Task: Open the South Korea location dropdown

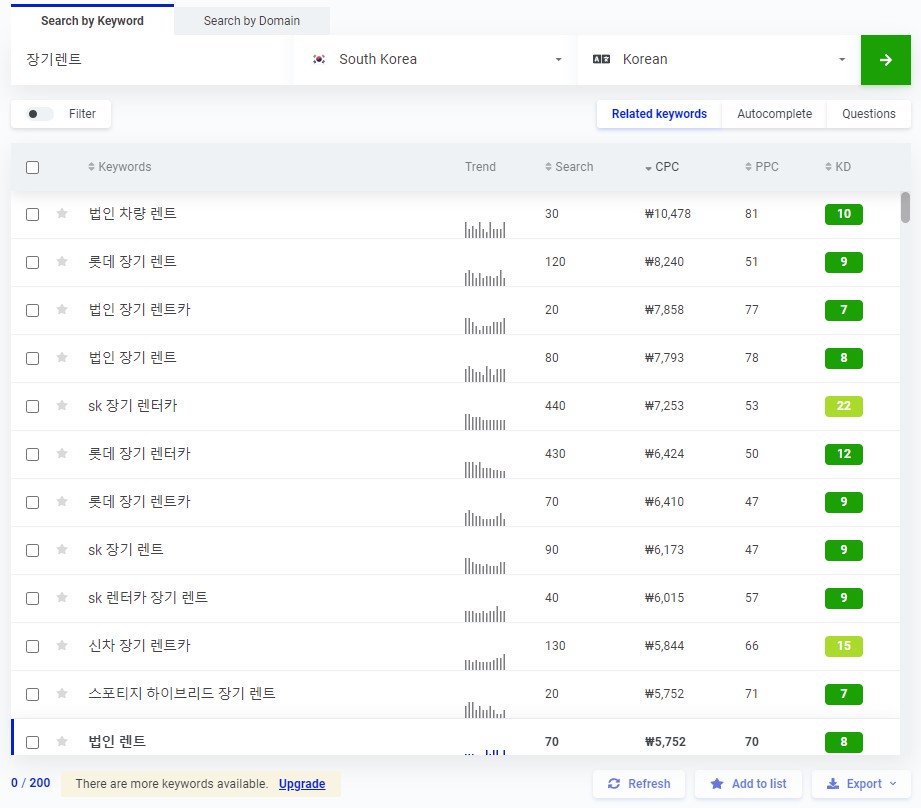Action: (x=433, y=59)
